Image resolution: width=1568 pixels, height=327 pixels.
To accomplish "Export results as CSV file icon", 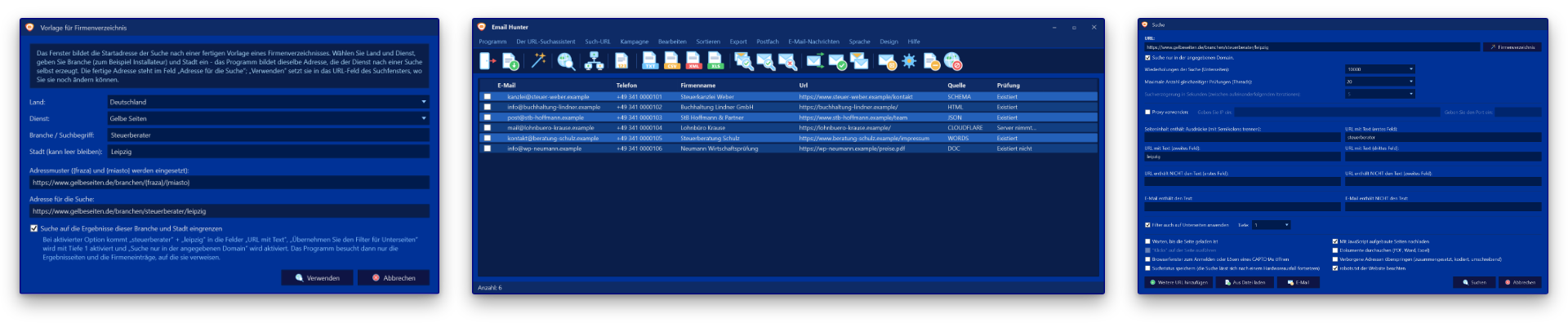I will 672,61.
